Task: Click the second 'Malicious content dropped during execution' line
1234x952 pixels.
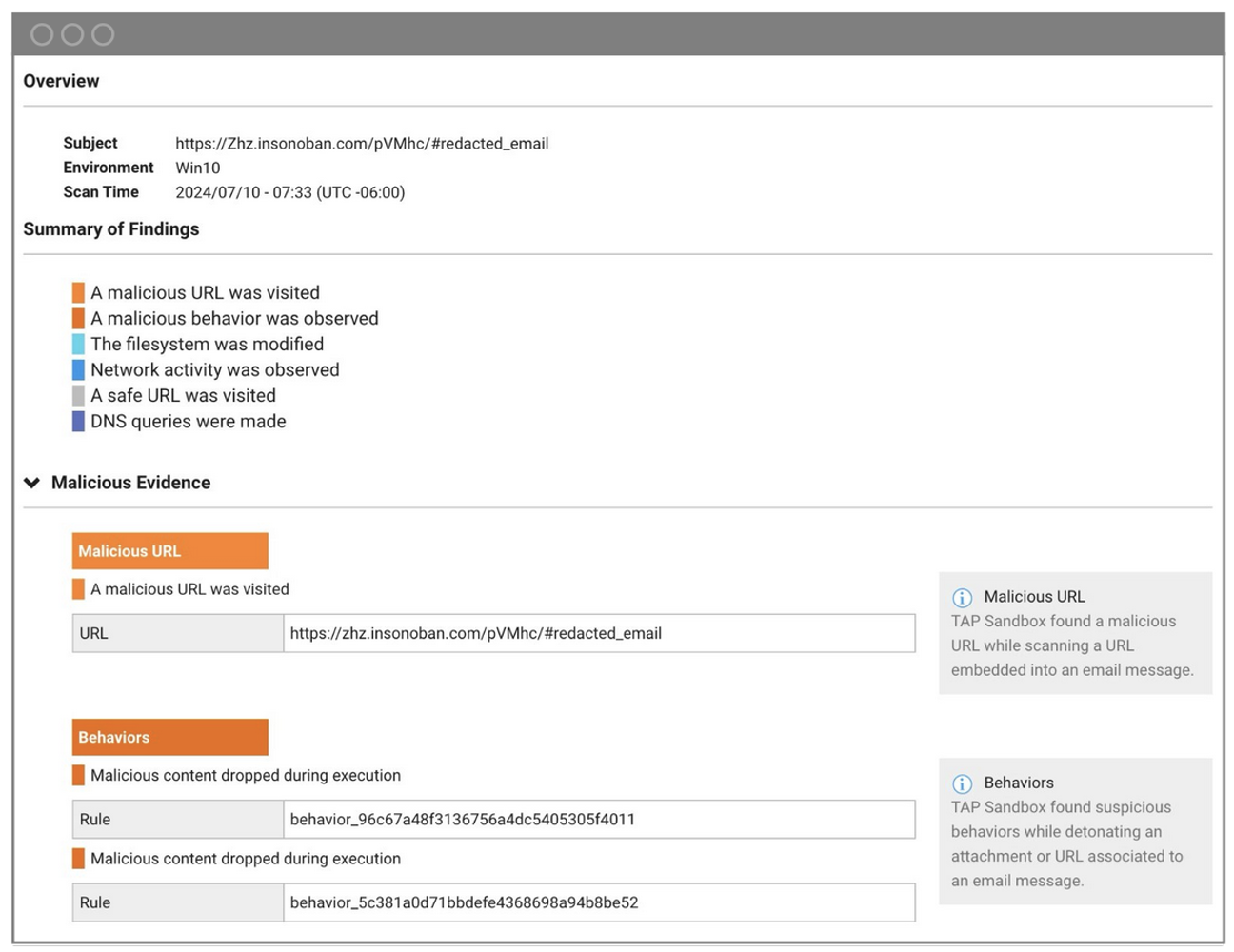Action: coord(246,859)
